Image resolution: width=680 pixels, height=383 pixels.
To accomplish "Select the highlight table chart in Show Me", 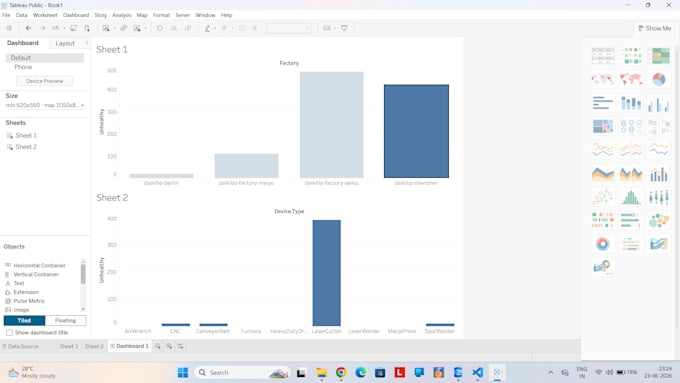I will tap(659, 56).
